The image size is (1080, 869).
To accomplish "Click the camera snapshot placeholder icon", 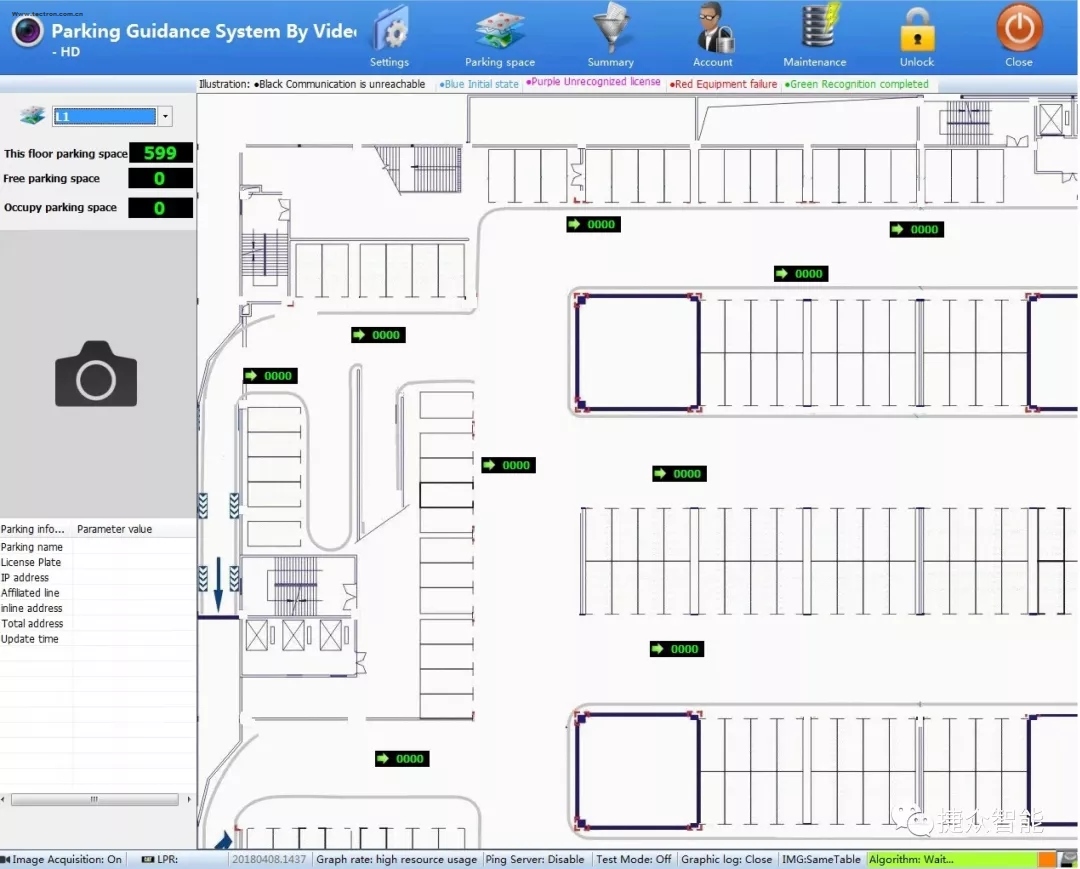I will (96, 374).
